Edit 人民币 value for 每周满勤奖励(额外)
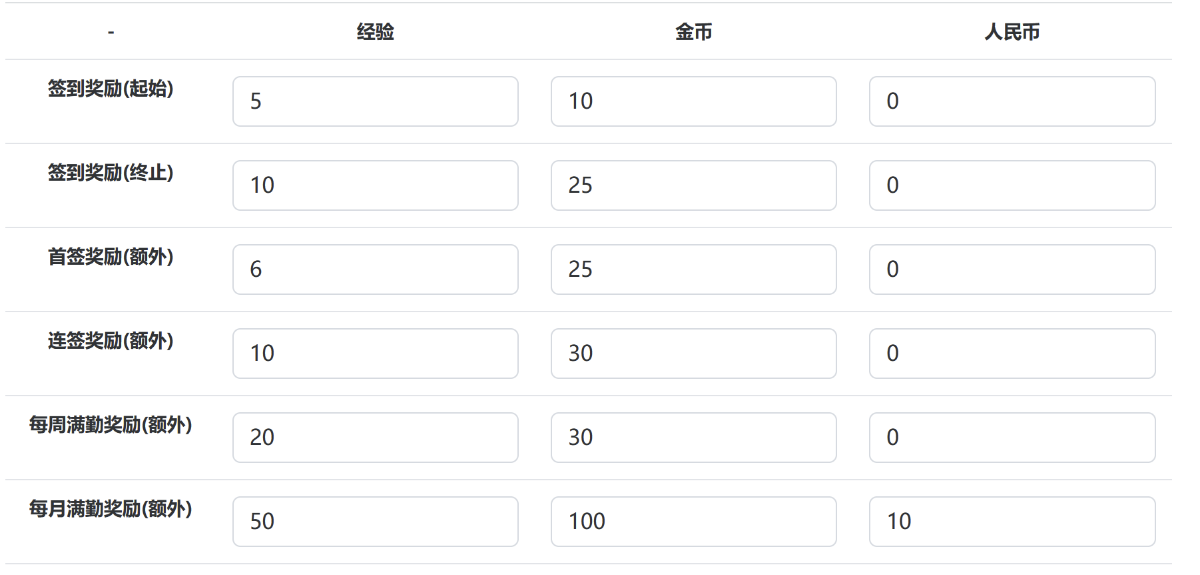 pos(1011,437)
